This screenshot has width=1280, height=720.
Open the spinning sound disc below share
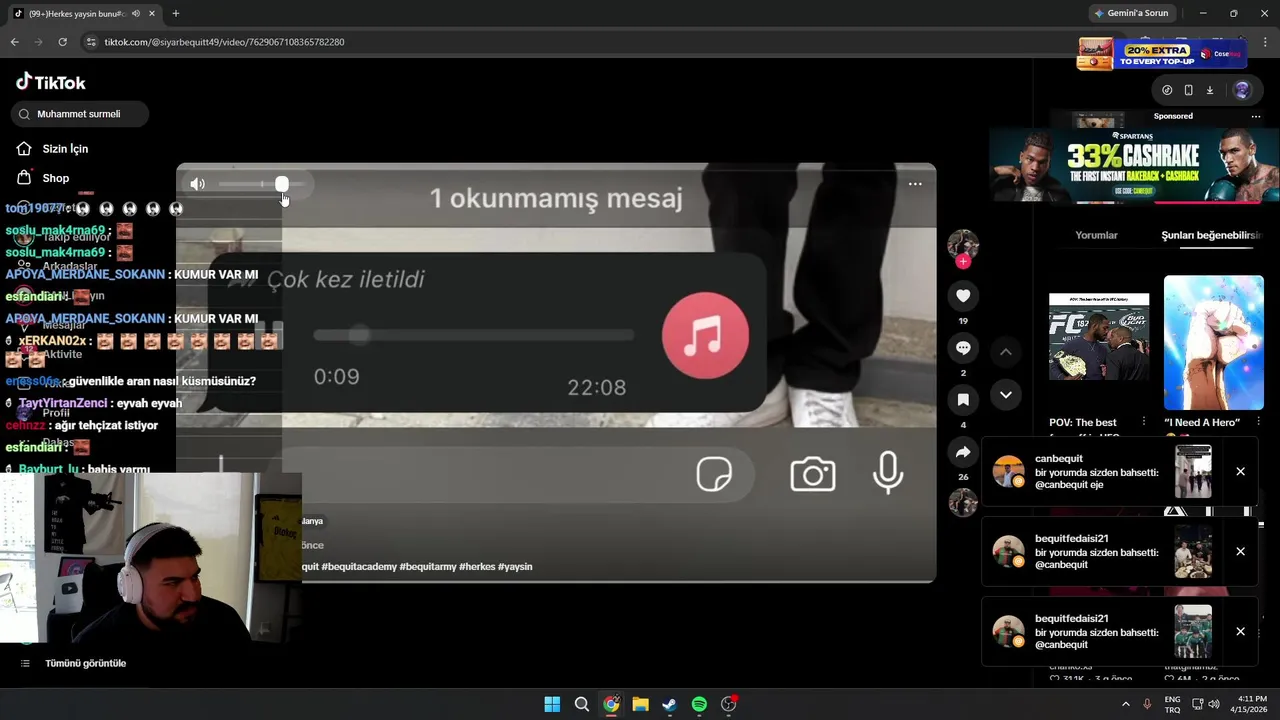coord(963,502)
